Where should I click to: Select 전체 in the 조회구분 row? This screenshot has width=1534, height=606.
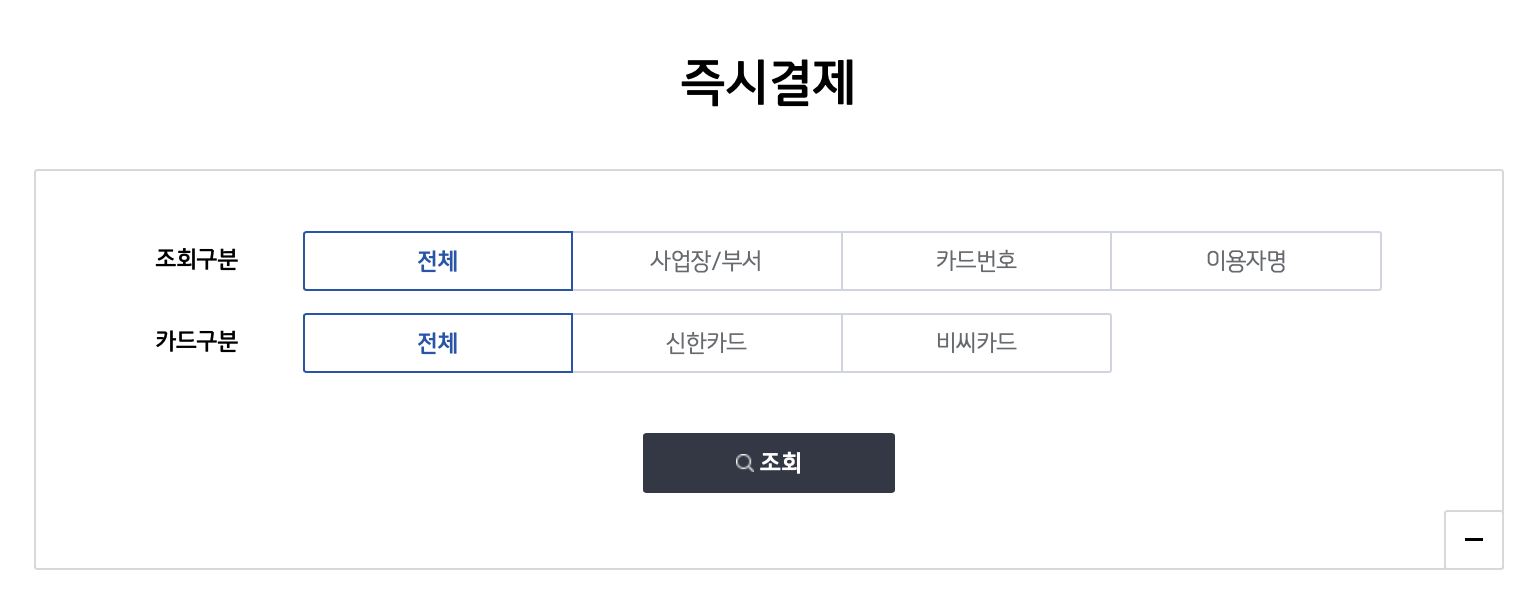pos(438,261)
